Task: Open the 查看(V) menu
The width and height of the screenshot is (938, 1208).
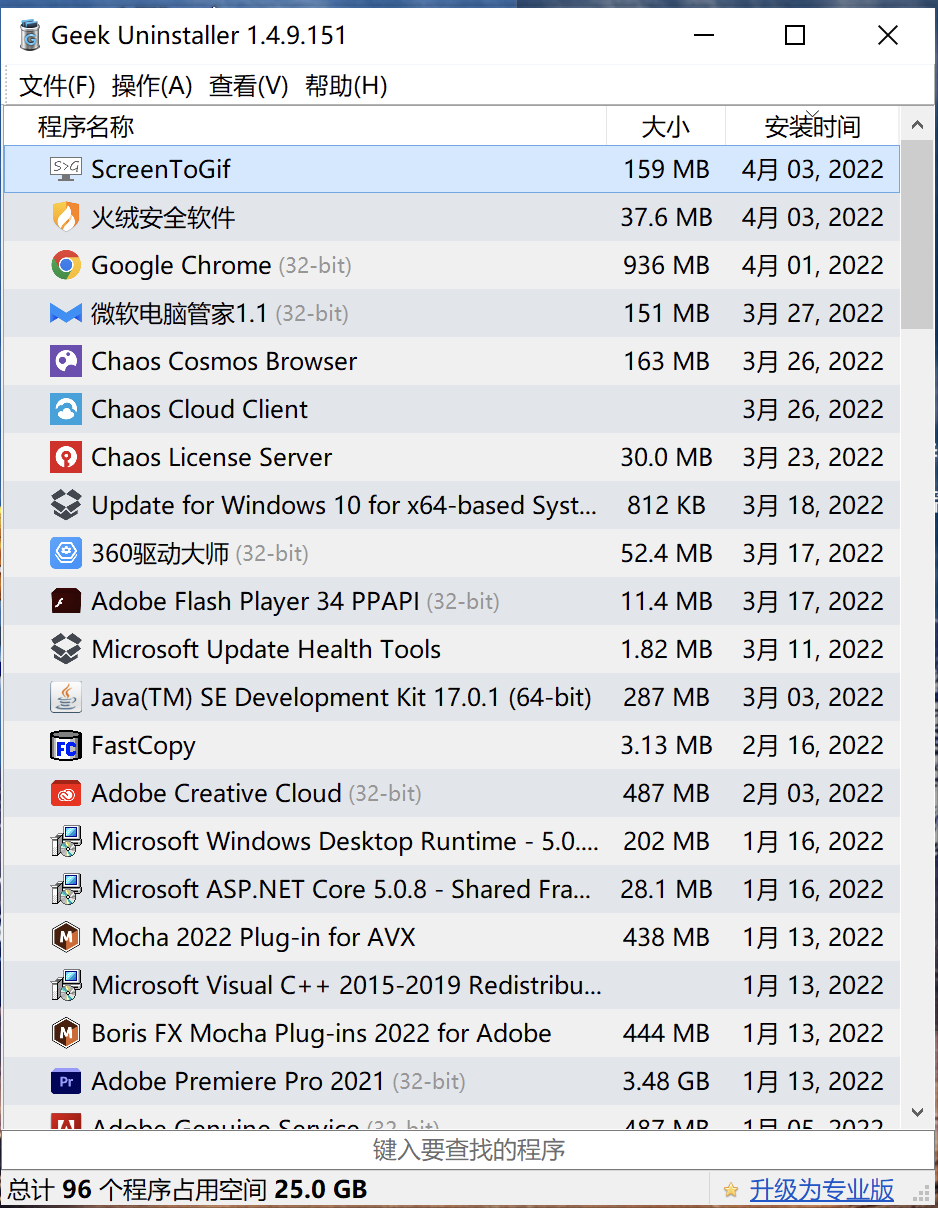Action: tap(249, 86)
